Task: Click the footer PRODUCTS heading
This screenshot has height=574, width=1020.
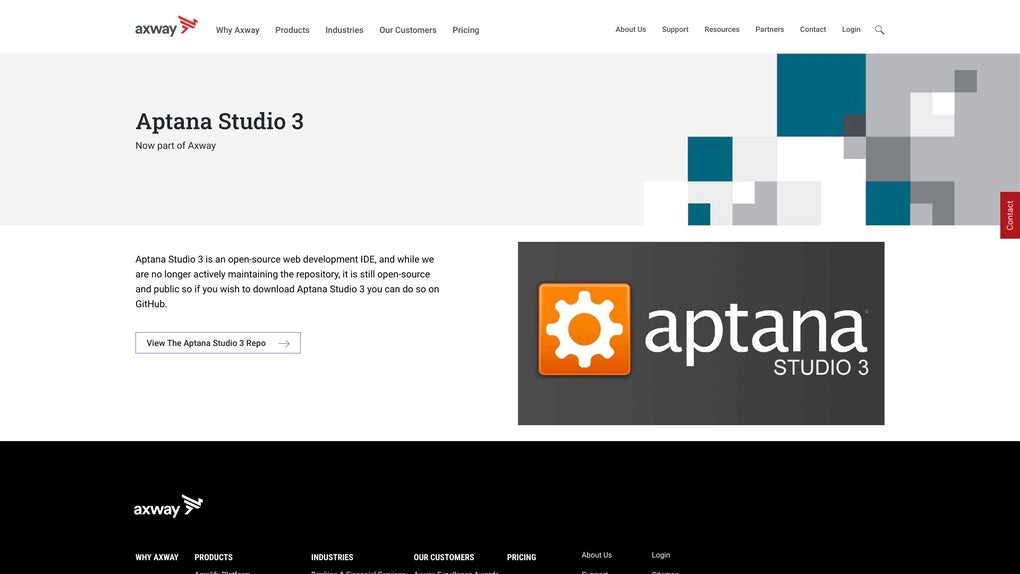Action: click(x=213, y=557)
